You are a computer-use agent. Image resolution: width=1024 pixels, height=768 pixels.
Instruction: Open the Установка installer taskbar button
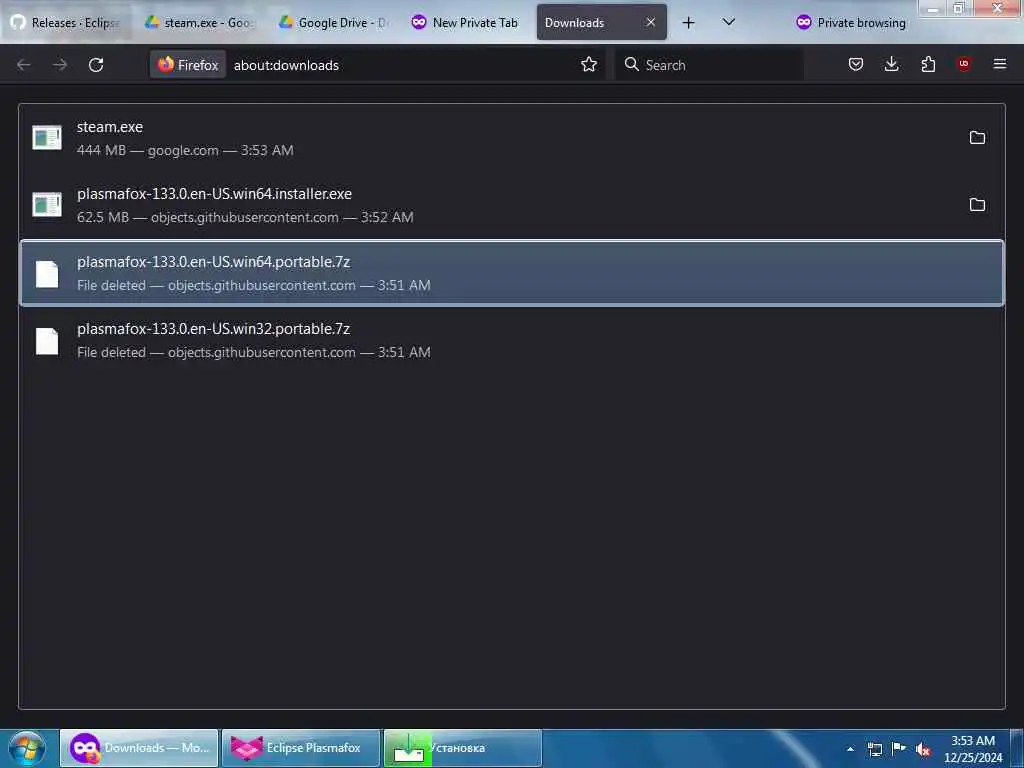click(x=463, y=748)
